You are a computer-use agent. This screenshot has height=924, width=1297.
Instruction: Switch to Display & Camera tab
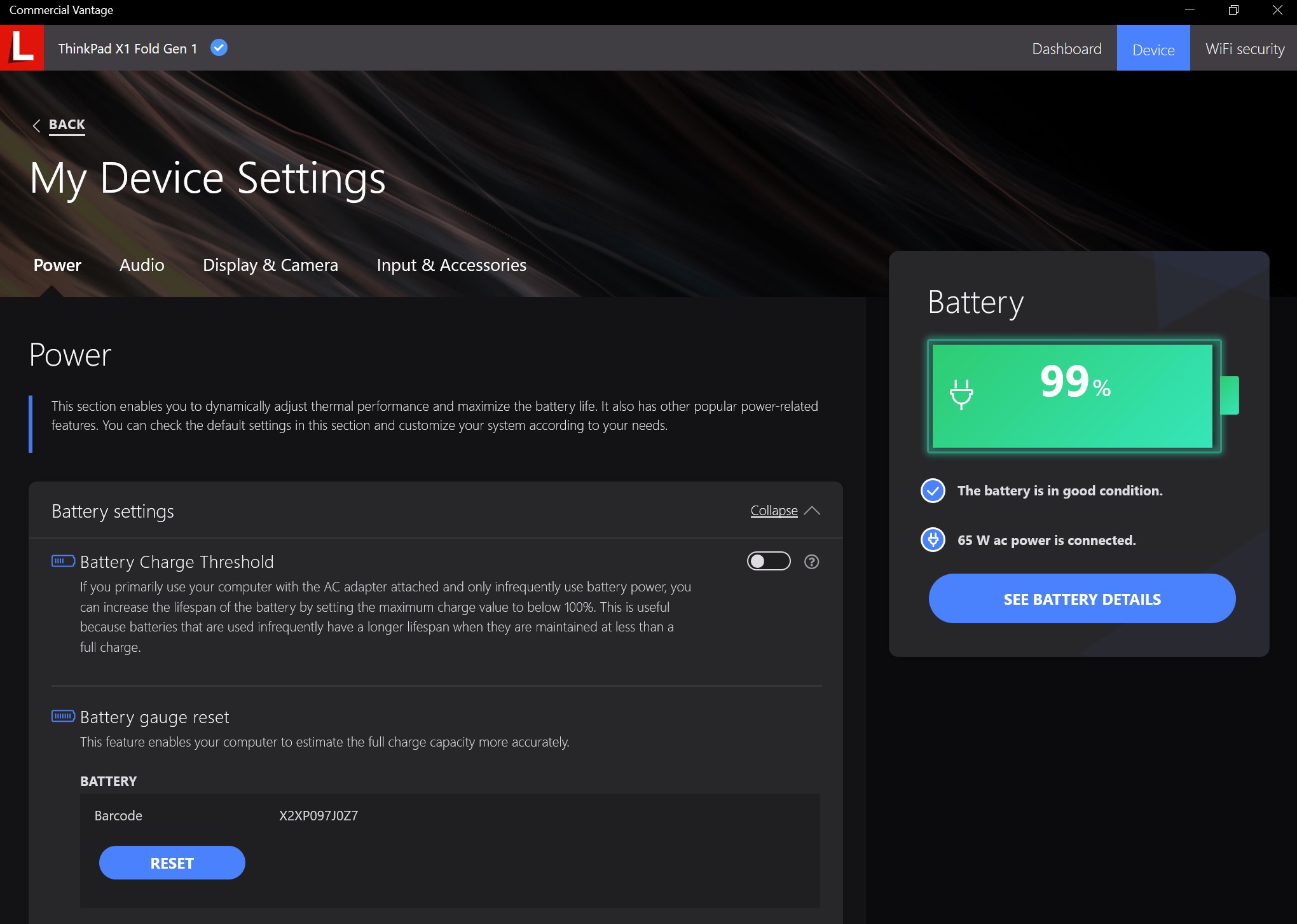(270, 265)
